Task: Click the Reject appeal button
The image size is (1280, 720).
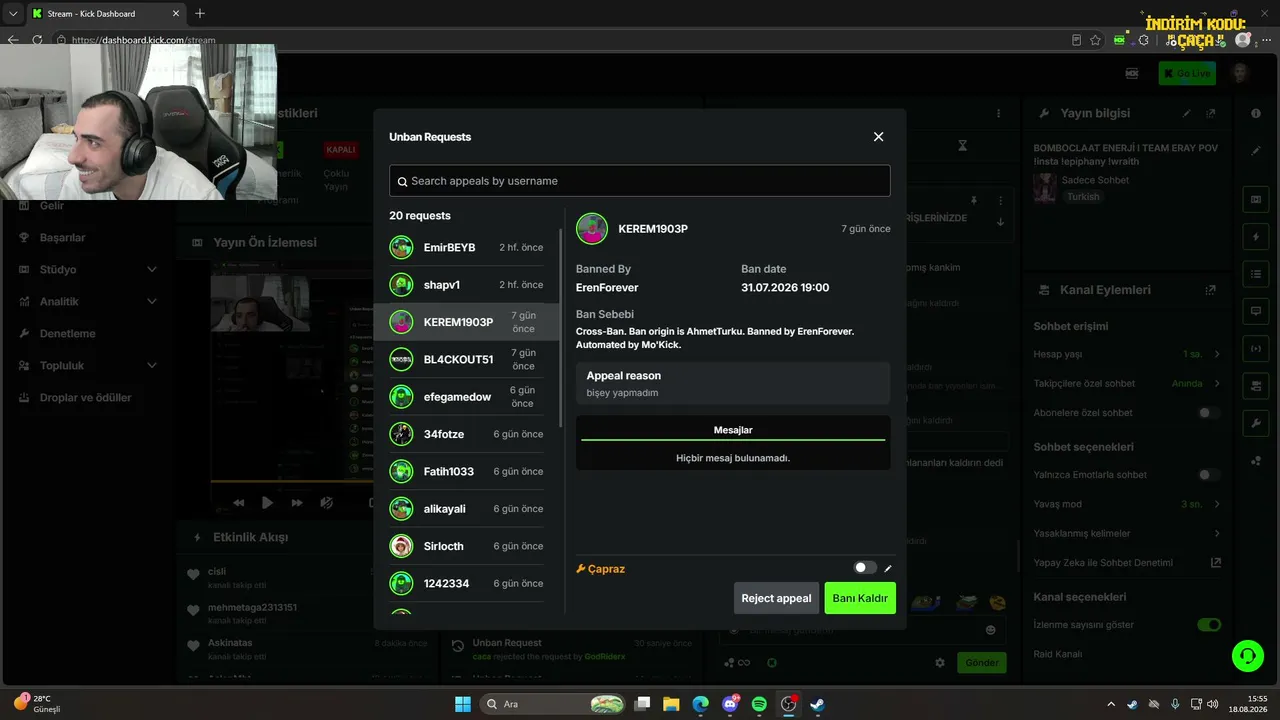Action: point(776,598)
